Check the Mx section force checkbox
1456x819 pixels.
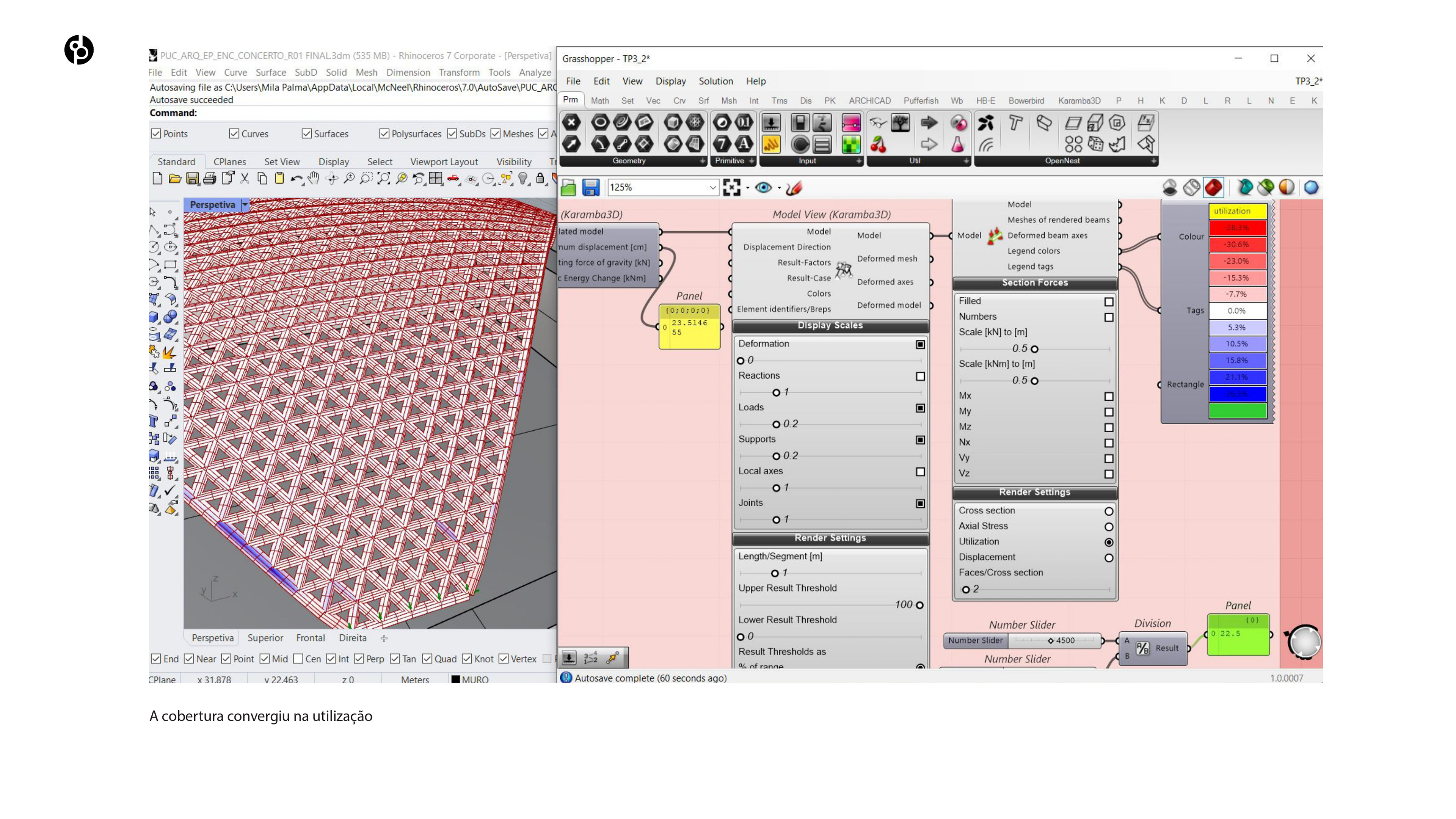[x=1109, y=396]
